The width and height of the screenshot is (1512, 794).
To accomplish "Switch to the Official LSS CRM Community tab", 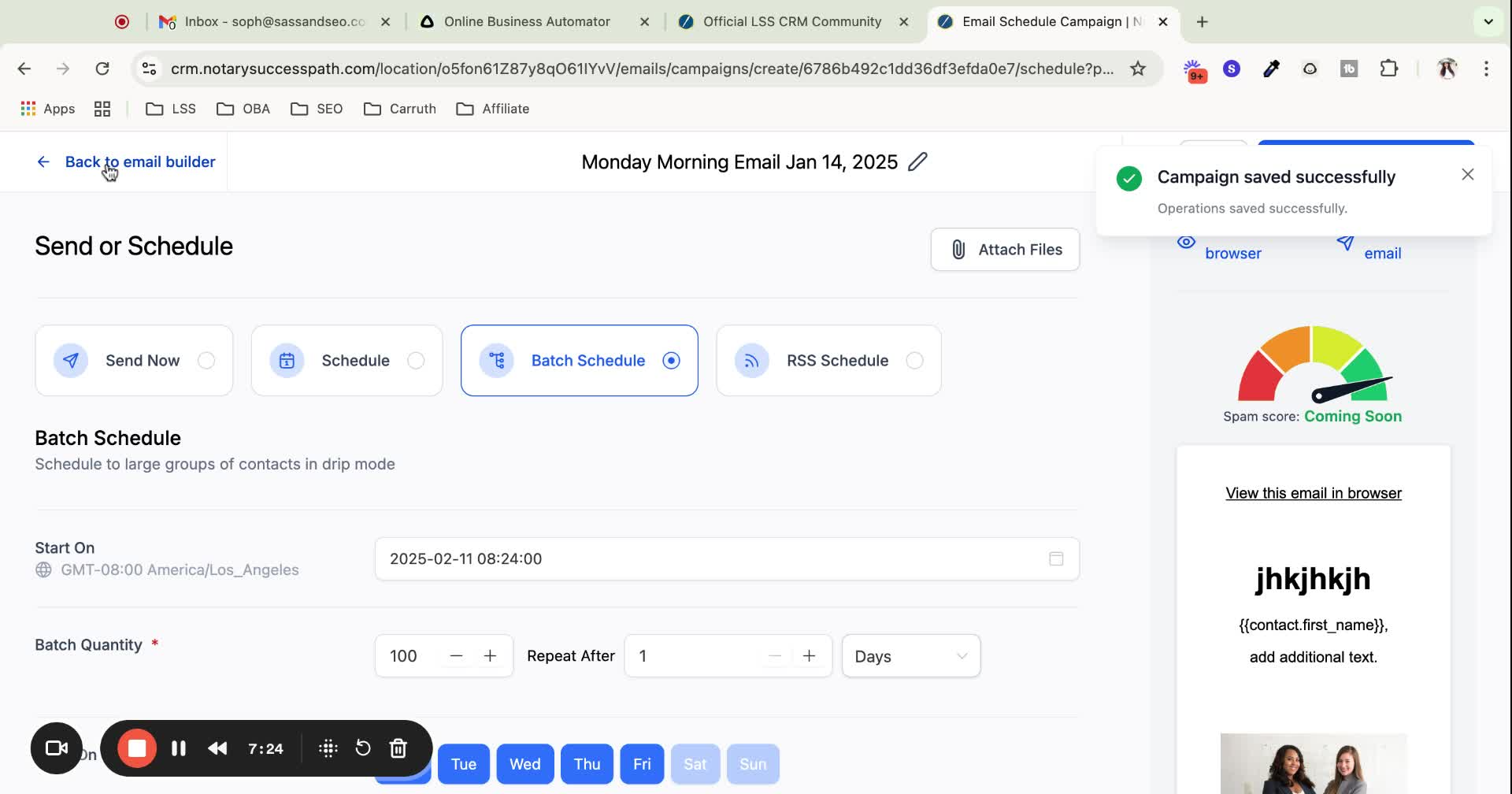I will [792, 22].
